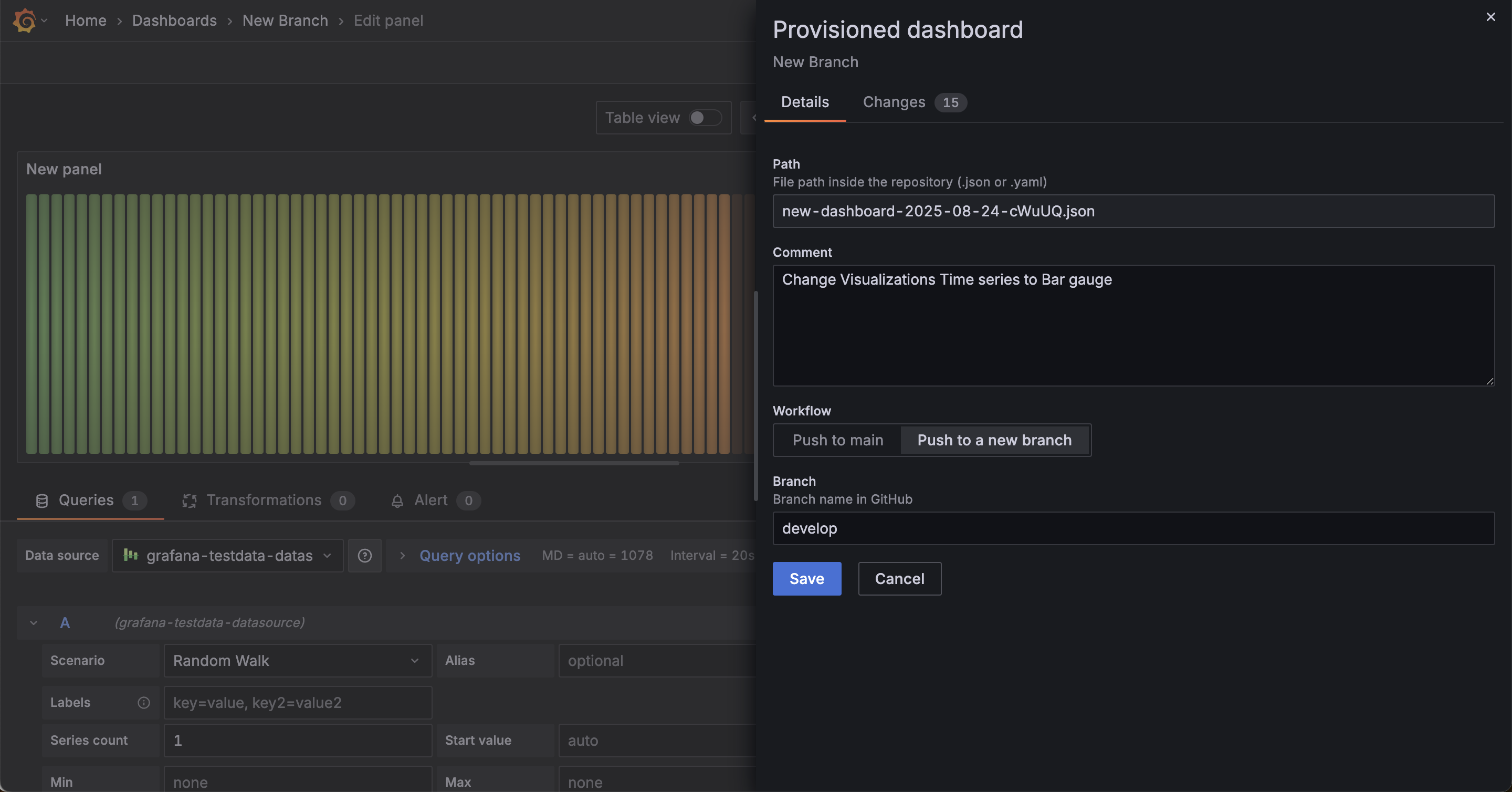Open the Alert tab
This screenshot has width=1512, height=792.
(435, 501)
